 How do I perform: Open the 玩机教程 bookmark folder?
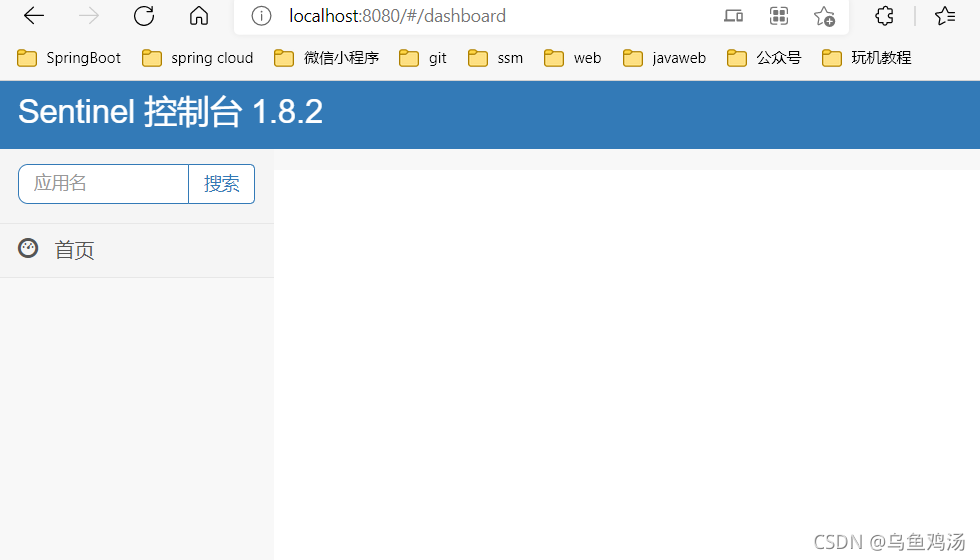pos(866,58)
